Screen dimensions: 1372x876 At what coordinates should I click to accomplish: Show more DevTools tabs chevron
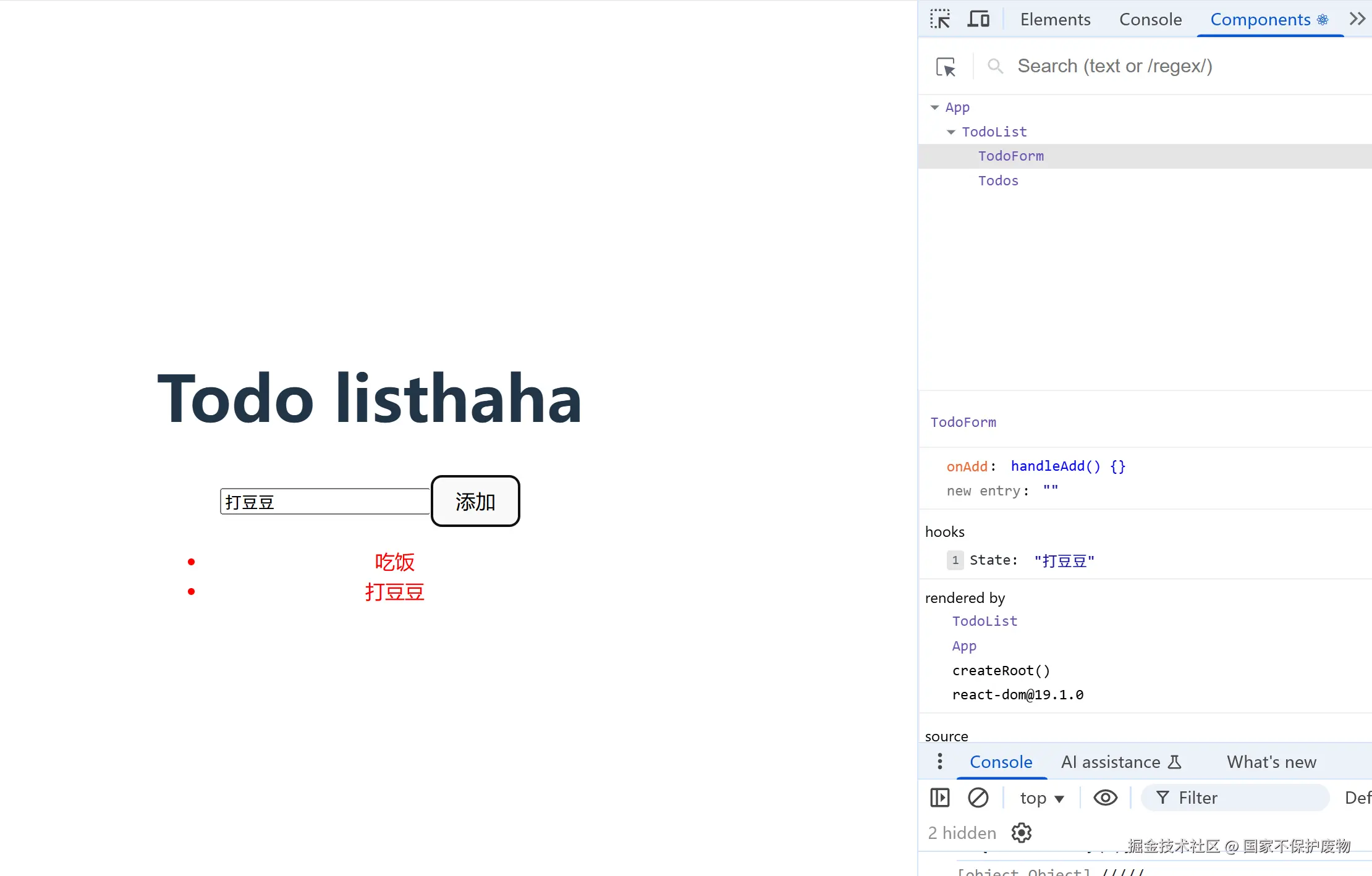(1357, 19)
